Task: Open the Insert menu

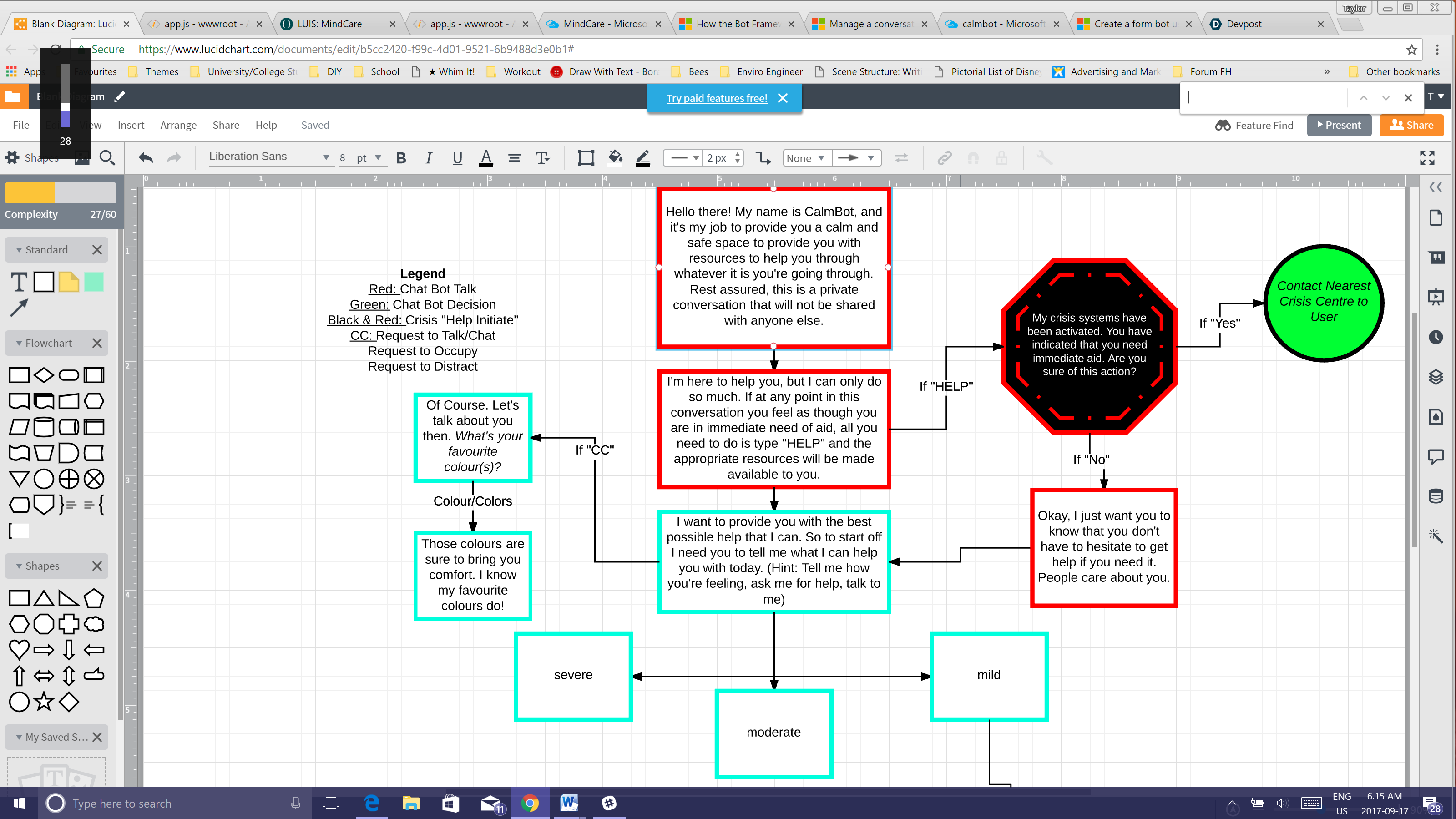Action: (x=131, y=125)
